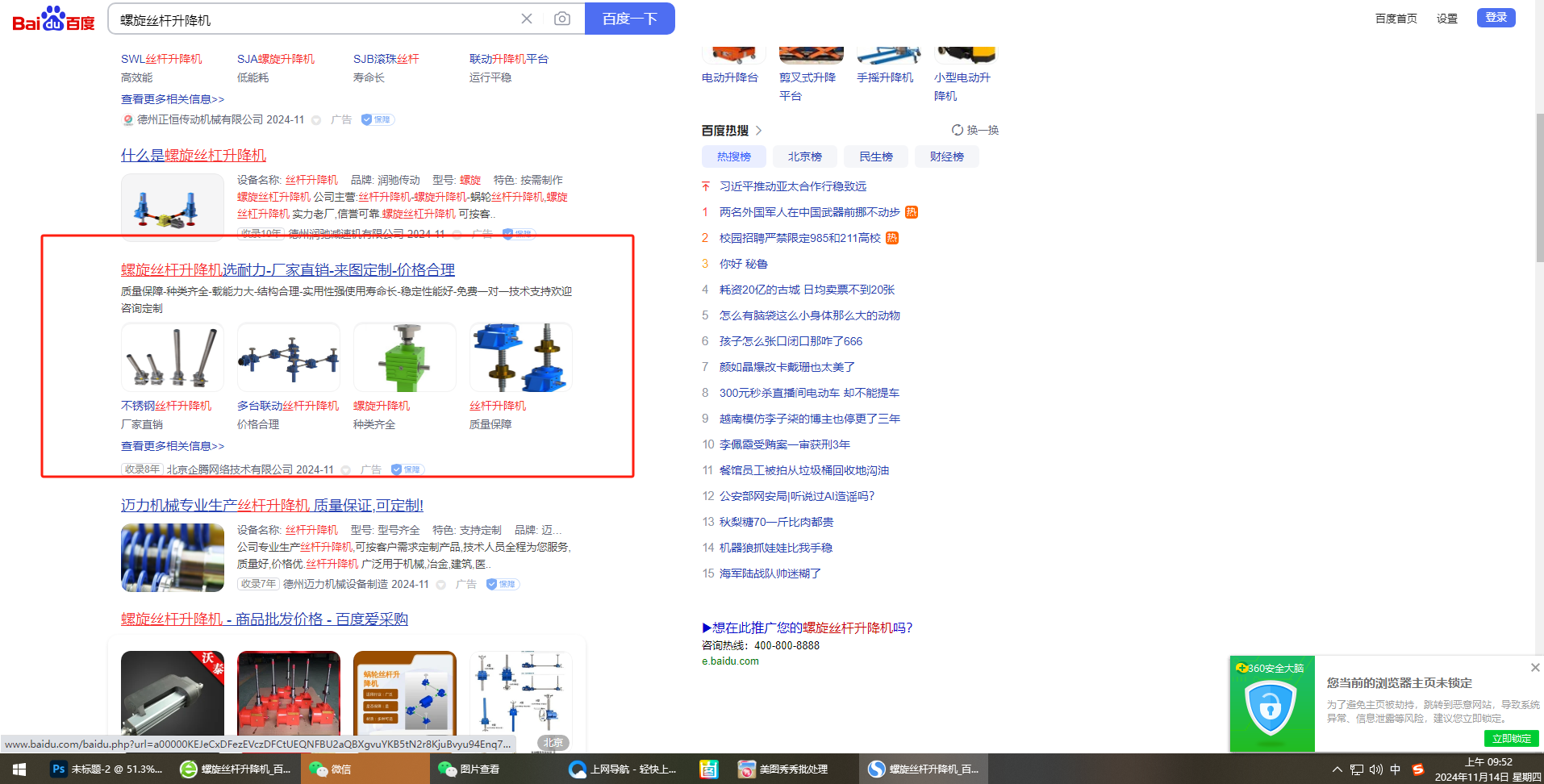
Task: Open hot search 习近平推动亚太合作行稳致远
Action: [x=793, y=186]
